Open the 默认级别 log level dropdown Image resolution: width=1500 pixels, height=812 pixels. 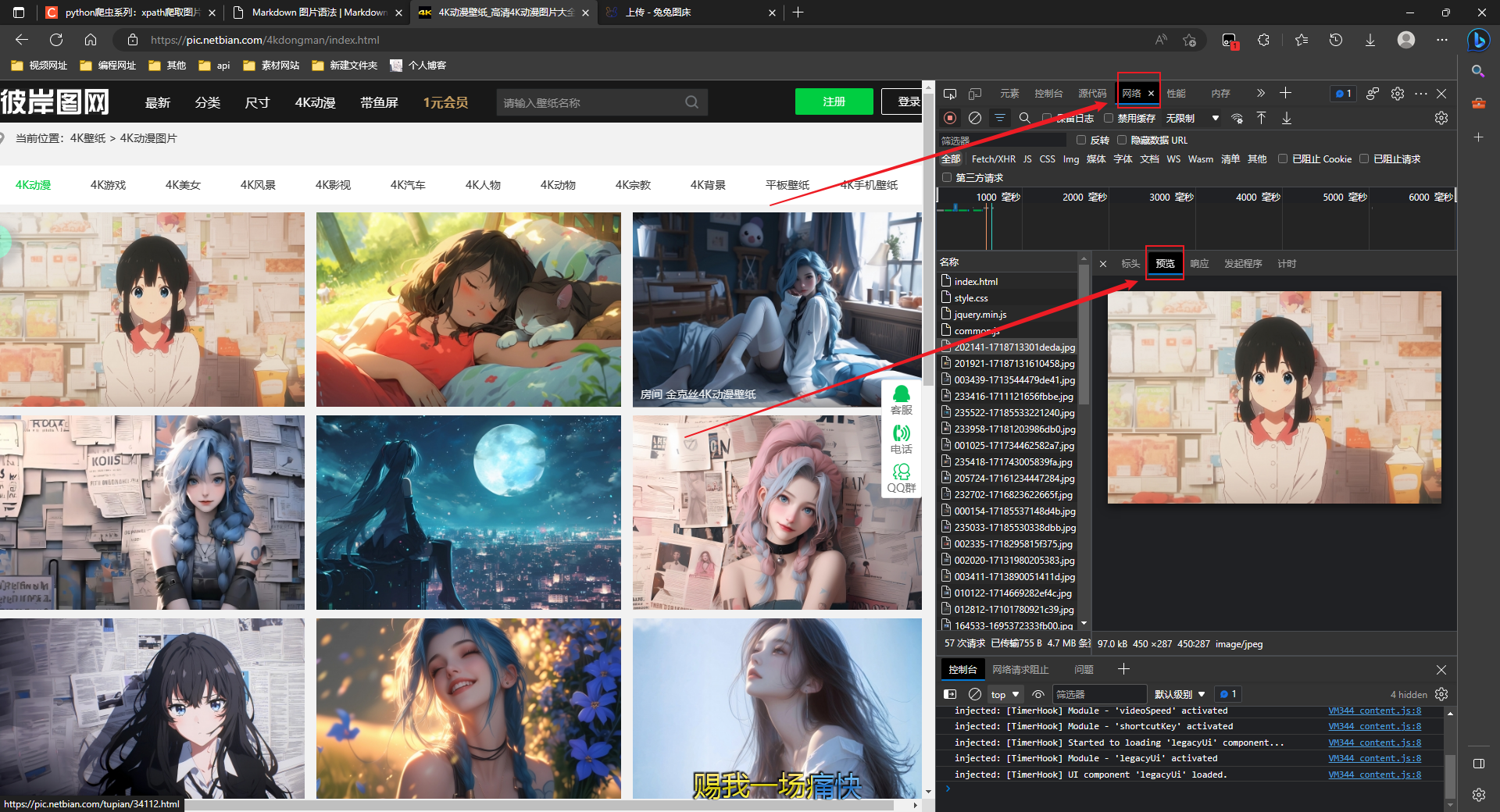[x=1180, y=694]
